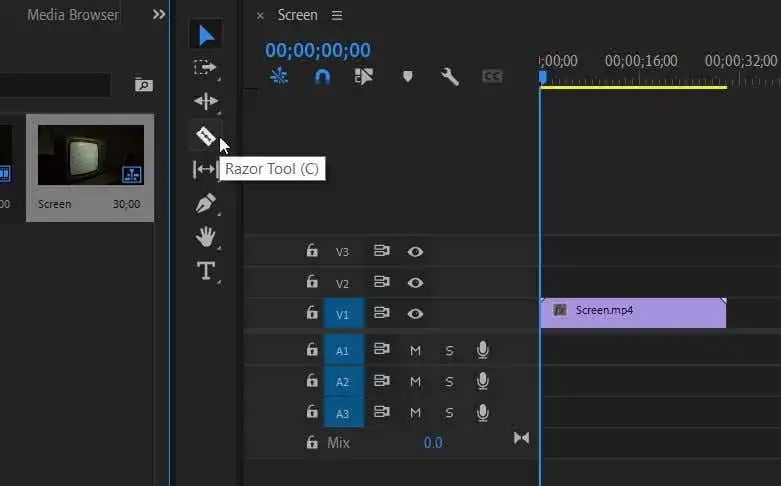
Task: Switch to the Screen sequence tab
Action: click(297, 15)
